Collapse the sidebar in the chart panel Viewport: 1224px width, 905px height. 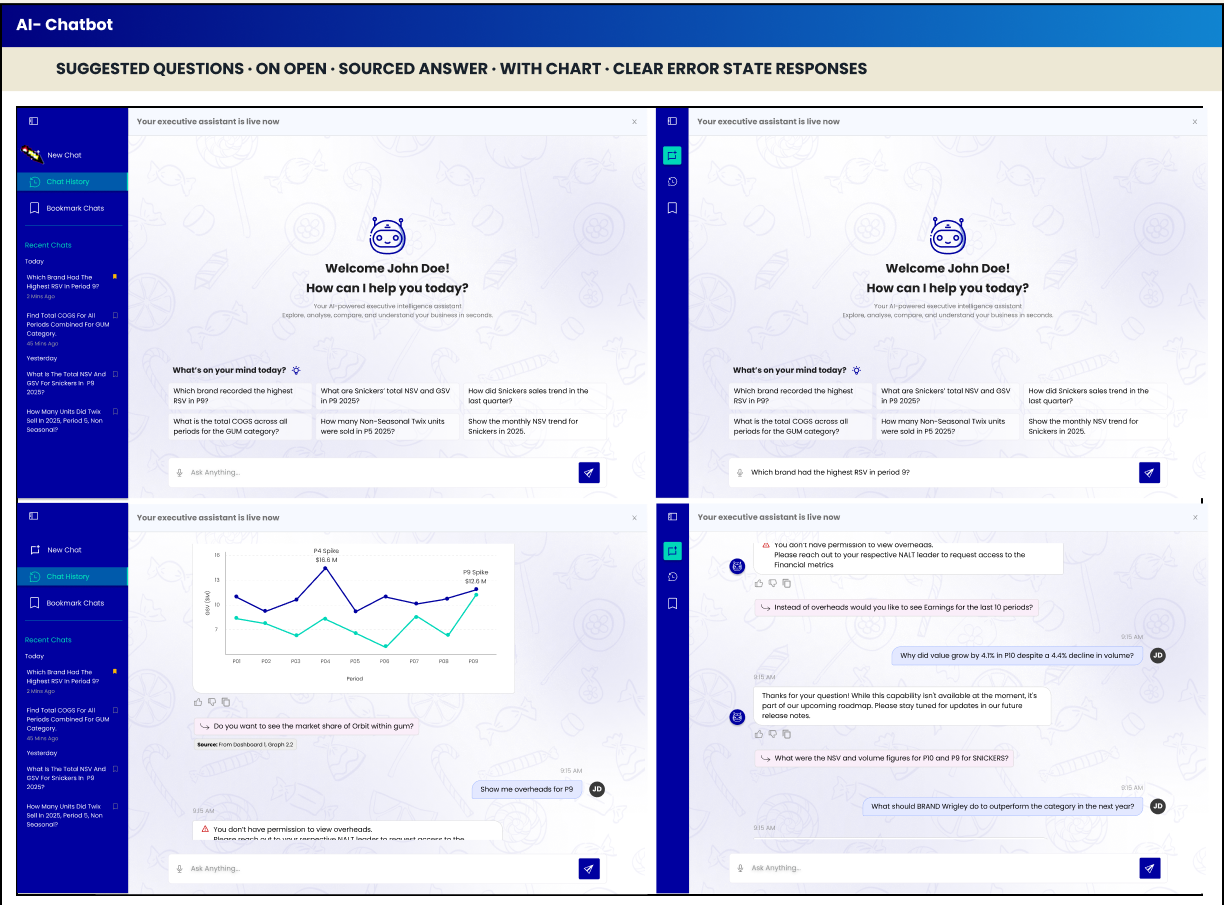(x=33, y=516)
